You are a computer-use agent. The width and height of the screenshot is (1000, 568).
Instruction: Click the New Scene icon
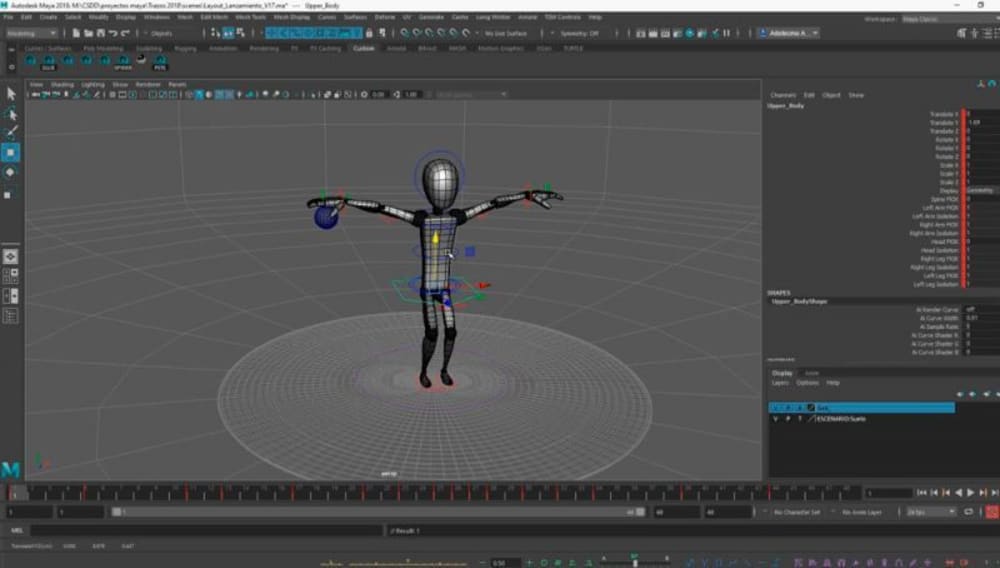click(x=76, y=33)
